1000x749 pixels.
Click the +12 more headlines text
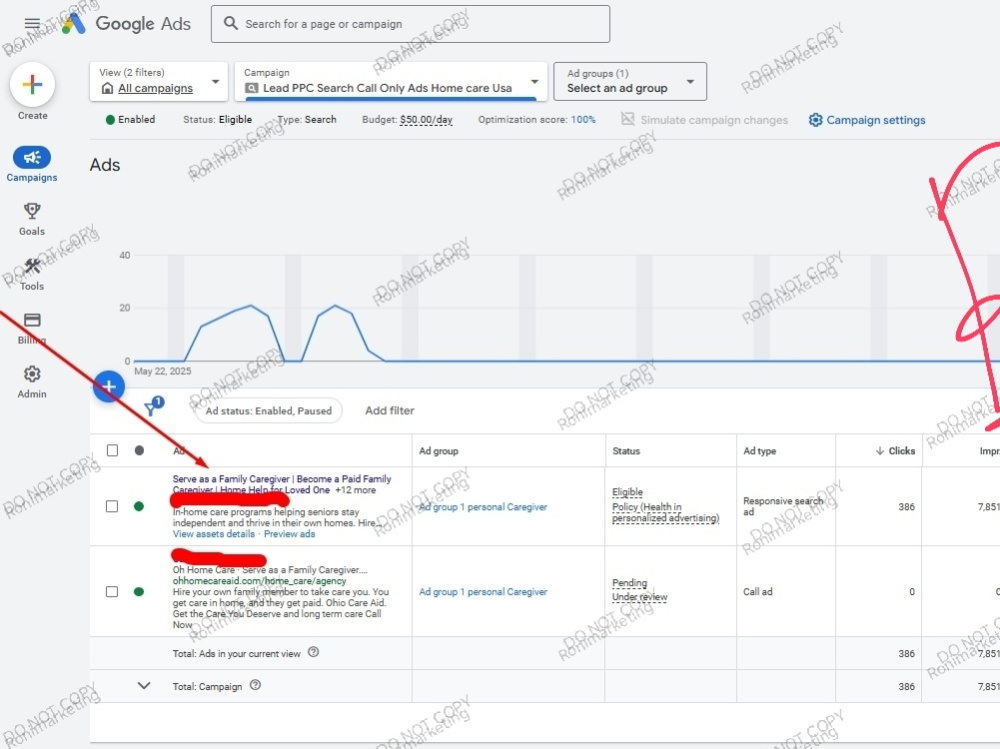click(x=355, y=490)
